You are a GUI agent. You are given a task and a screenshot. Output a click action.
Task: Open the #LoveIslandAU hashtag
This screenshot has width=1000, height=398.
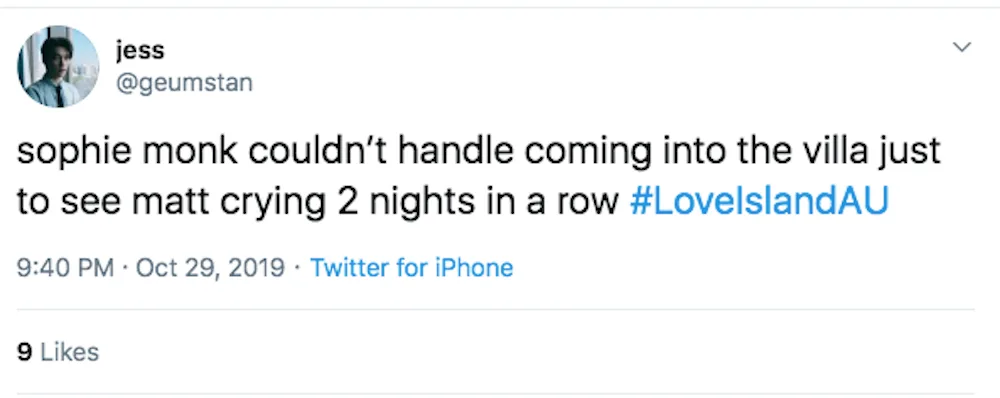[x=759, y=201]
